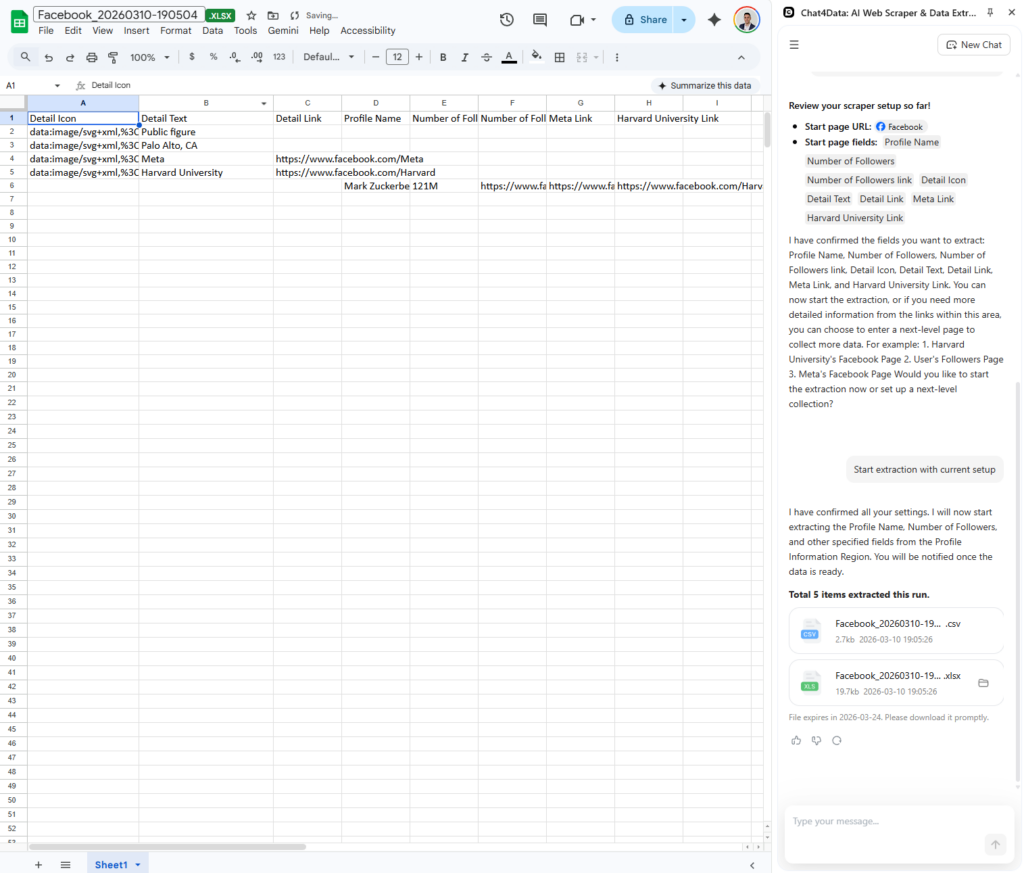
Task: Open comments panel icon
Action: click(540, 20)
